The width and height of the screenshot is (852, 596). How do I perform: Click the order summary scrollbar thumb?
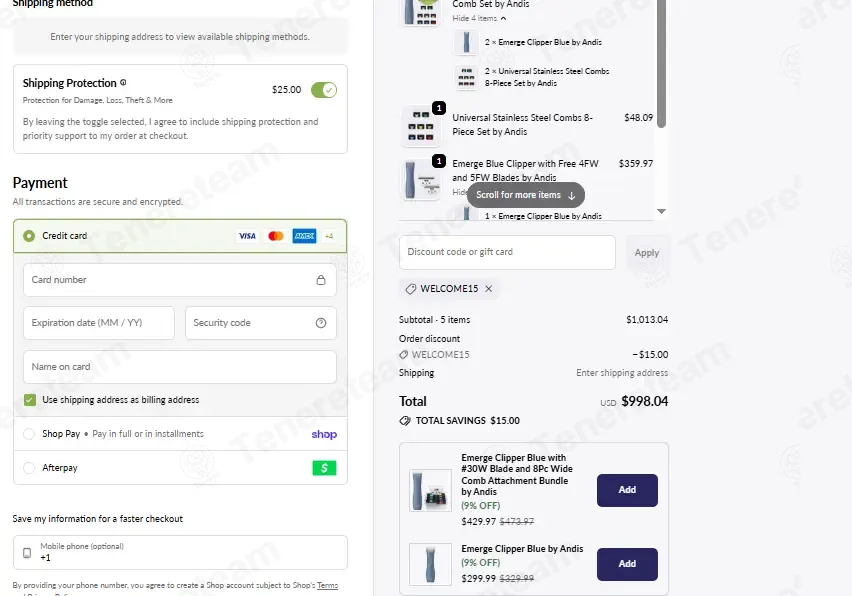click(x=661, y=62)
